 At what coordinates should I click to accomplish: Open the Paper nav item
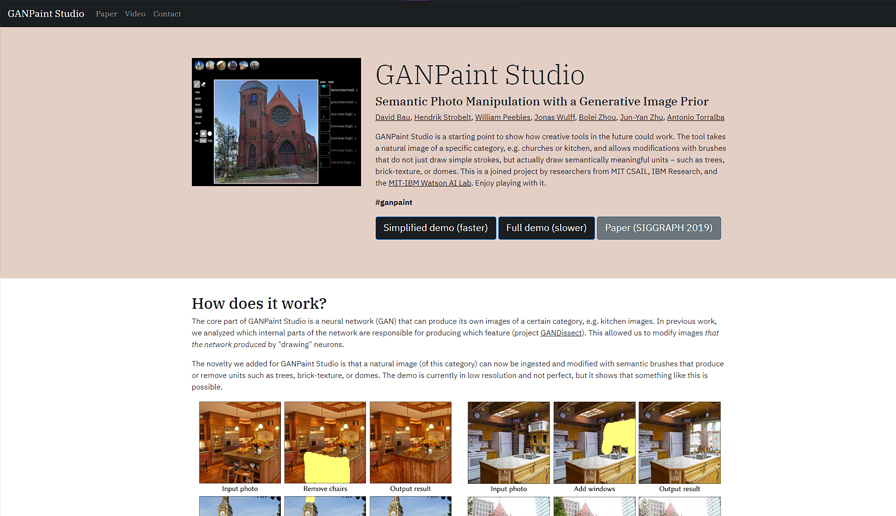[106, 14]
